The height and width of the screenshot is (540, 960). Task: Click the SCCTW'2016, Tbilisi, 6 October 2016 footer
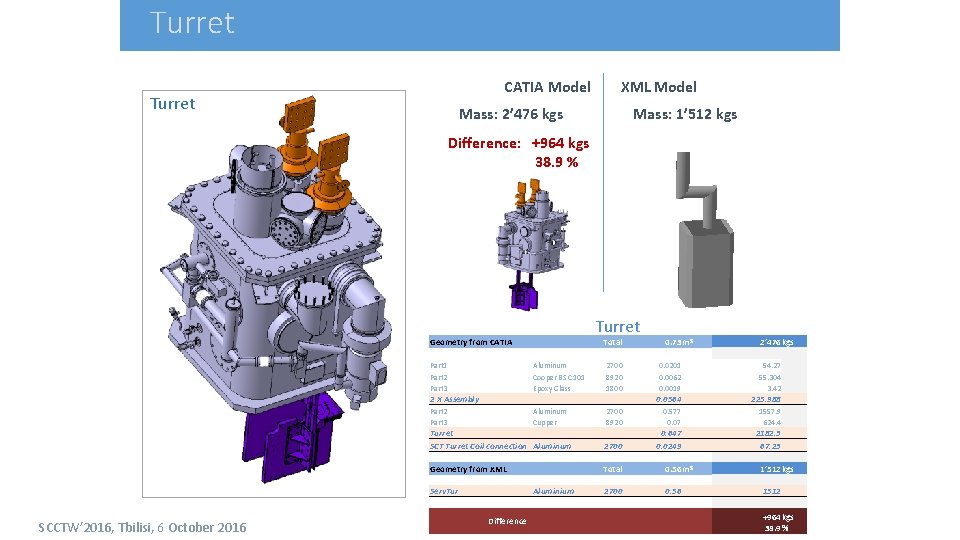pos(142,528)
